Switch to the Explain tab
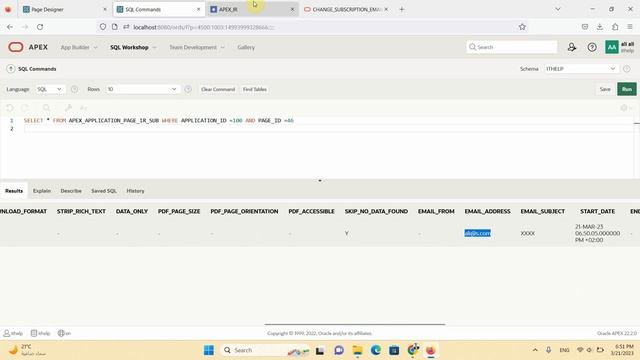Viewport: 640px width, 360px height. click(42, 191)
